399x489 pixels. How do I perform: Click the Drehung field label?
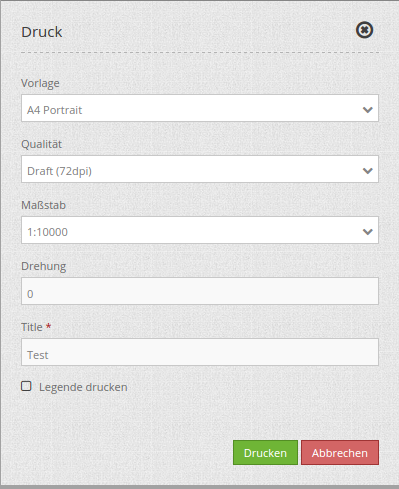click(x=44, y=266)
